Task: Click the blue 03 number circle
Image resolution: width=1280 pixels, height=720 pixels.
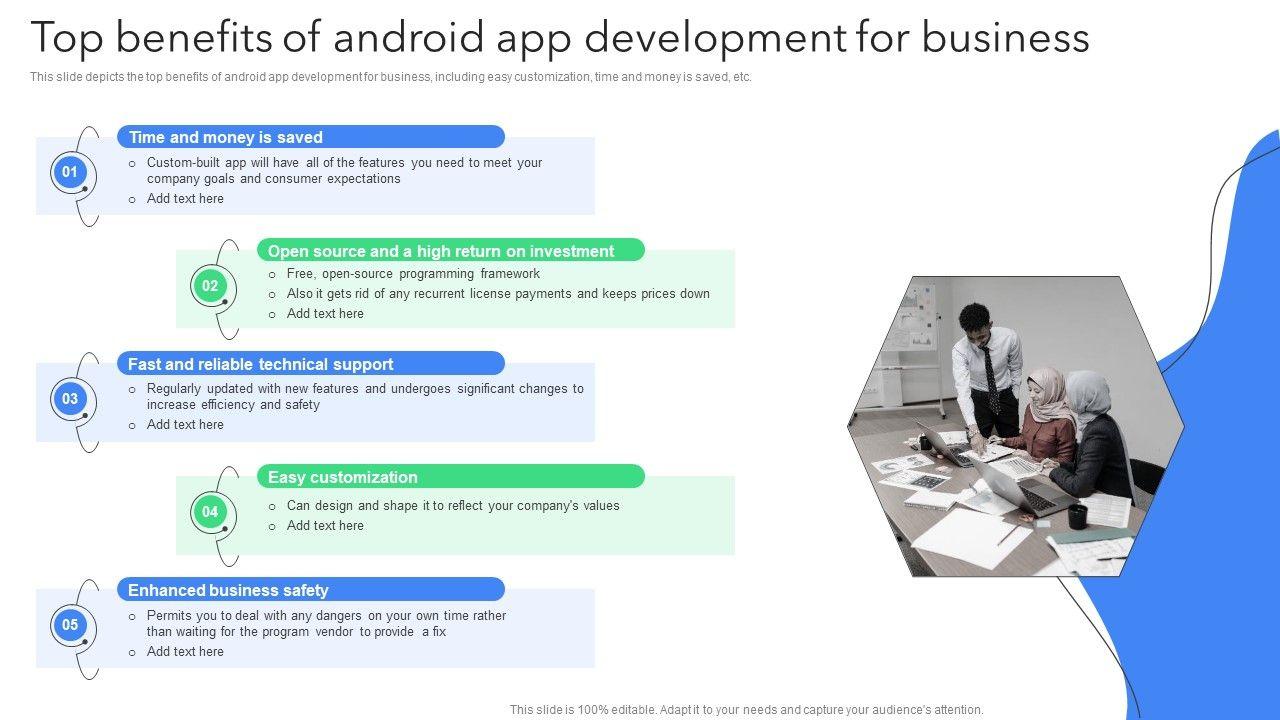Action: (69, 399)
